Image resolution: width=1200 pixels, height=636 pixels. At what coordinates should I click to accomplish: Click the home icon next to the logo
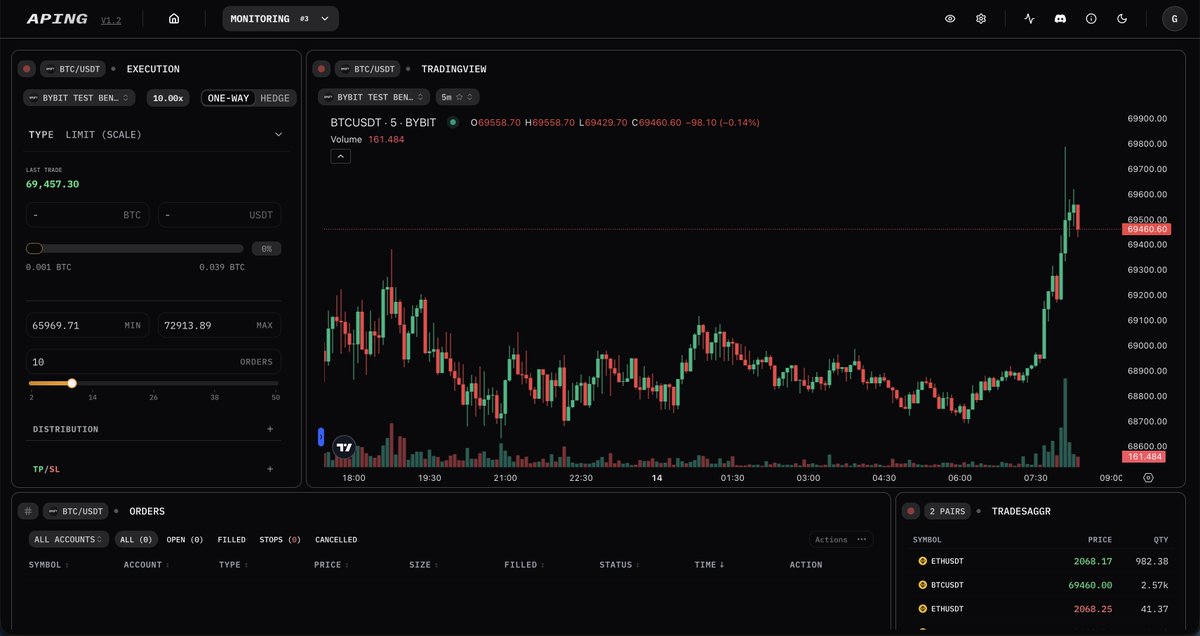click(x=174, y=18)
